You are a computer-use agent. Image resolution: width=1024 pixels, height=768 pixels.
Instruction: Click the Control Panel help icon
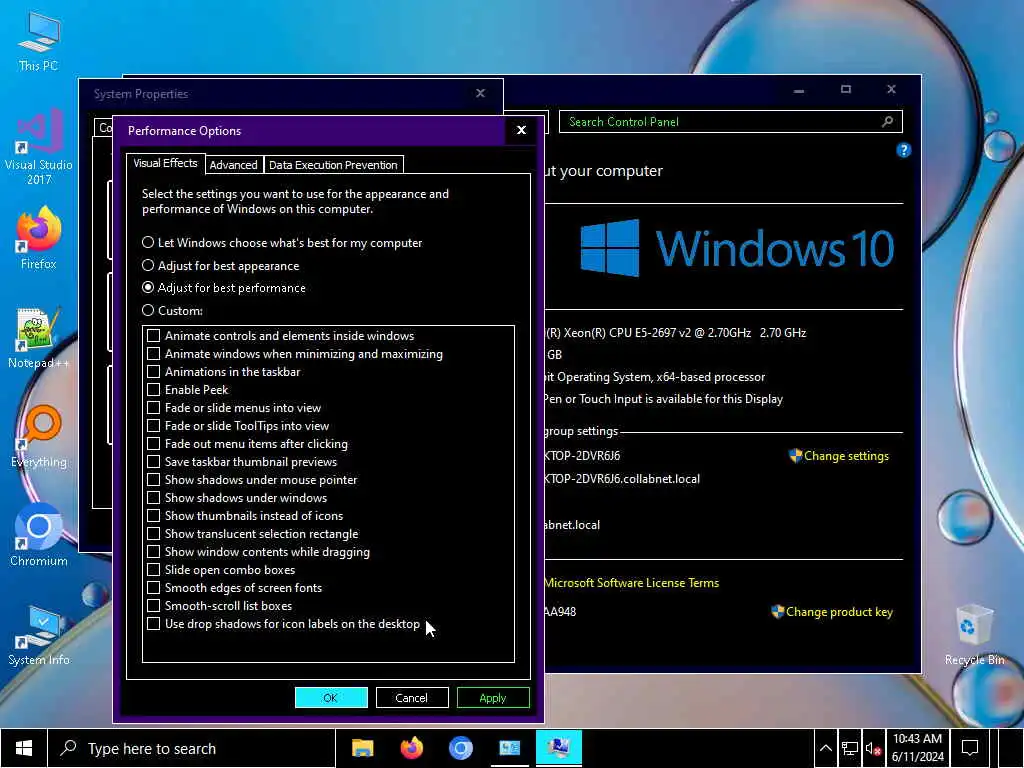pyautogui.click(x=903, y=150)
